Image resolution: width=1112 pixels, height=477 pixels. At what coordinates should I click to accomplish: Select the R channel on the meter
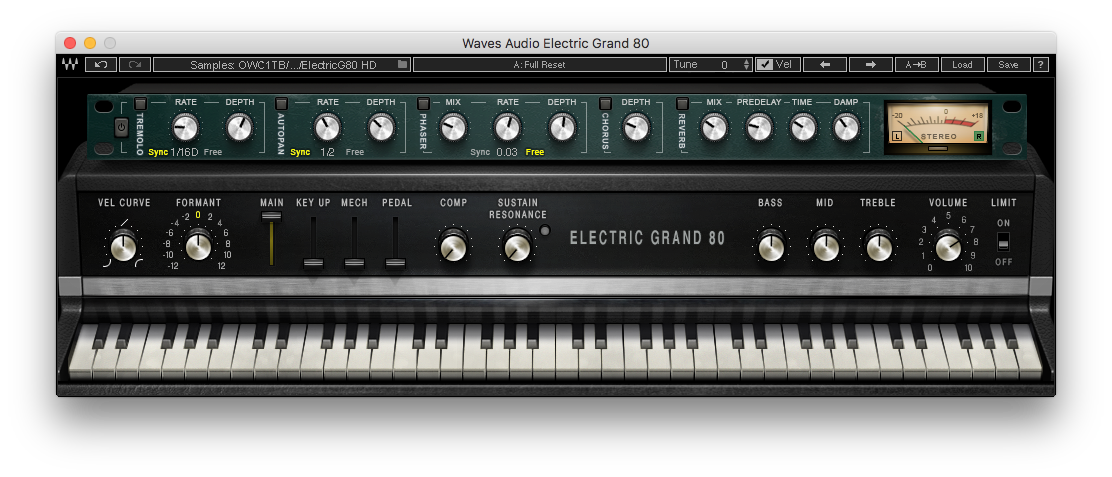(x=979, y=136)
